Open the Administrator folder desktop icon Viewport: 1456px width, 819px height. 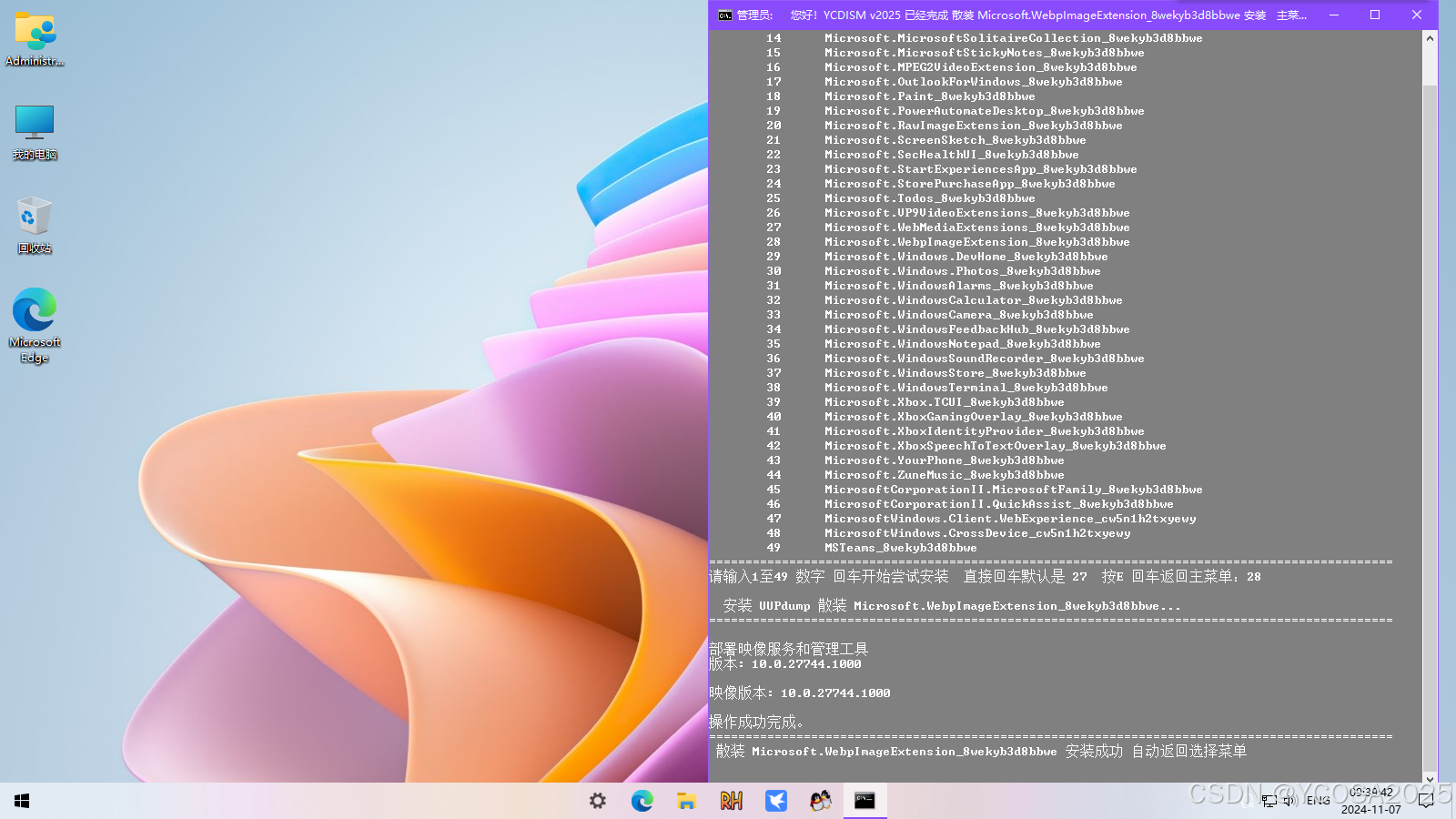click(35, 40)
